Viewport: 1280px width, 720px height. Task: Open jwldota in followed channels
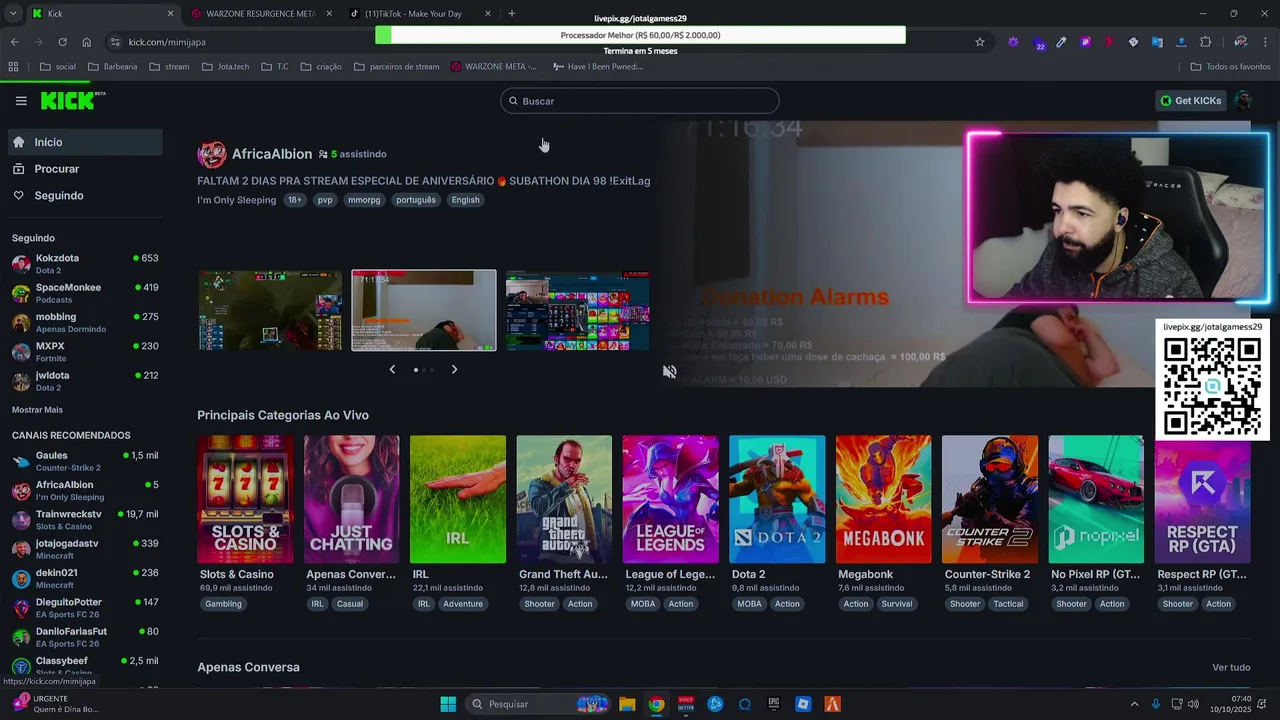click(85, 381)
